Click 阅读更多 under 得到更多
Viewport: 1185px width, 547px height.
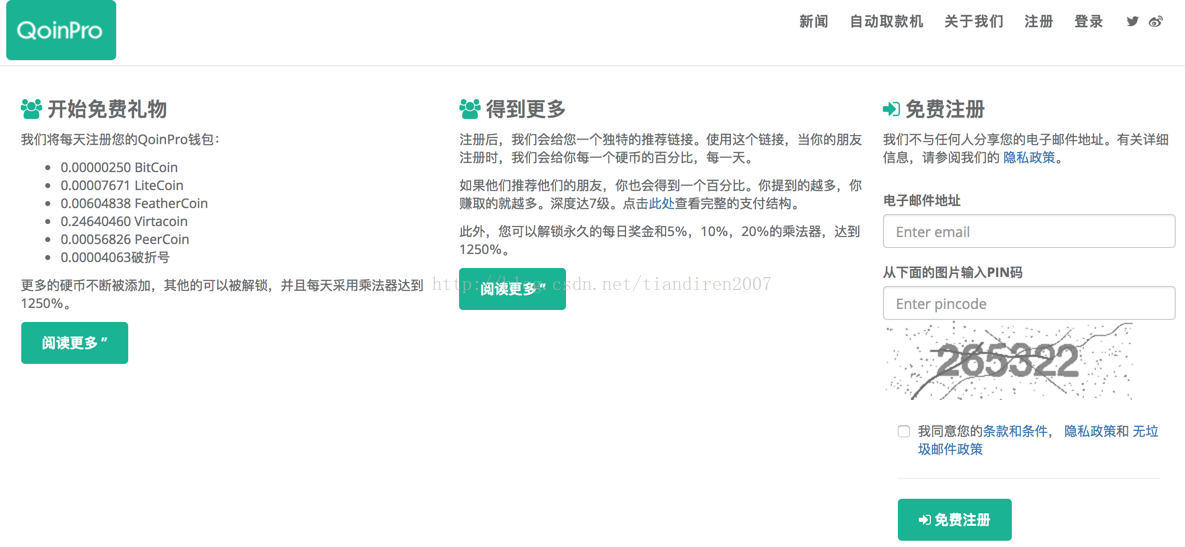(x=512, y=289)
